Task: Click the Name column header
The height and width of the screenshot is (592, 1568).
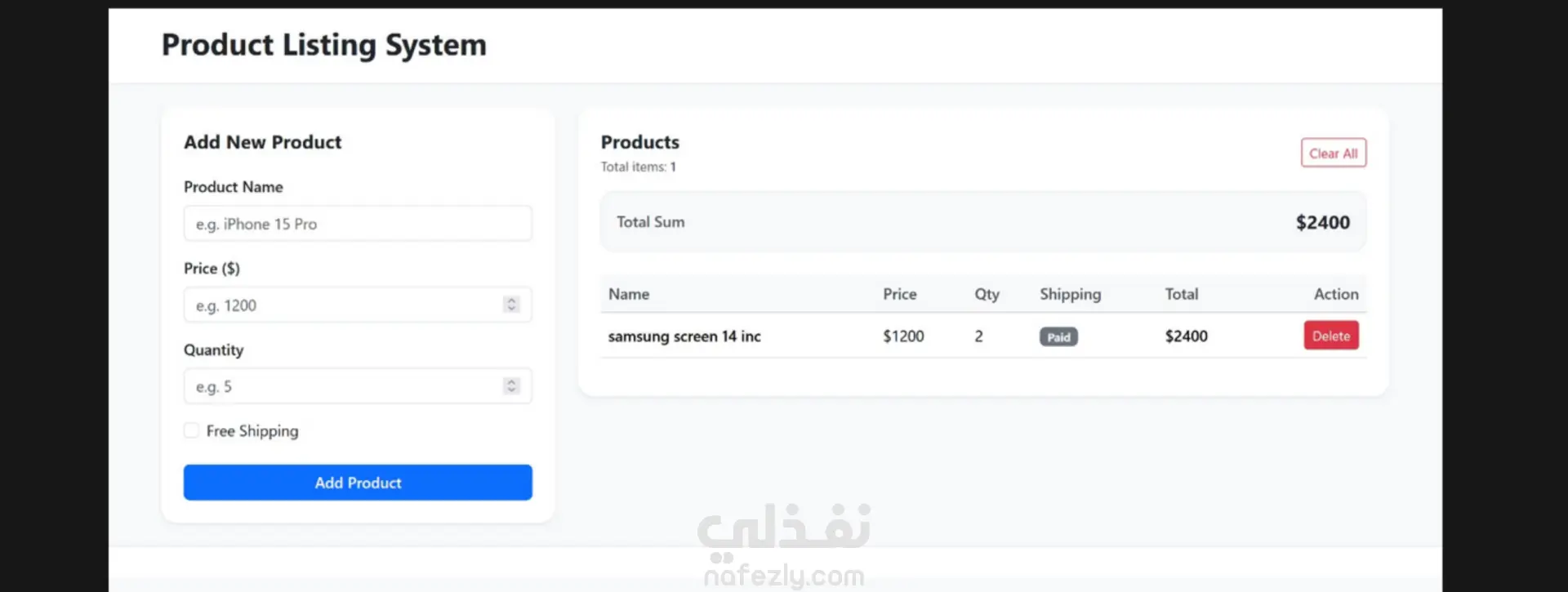Action: pos(629,294)
